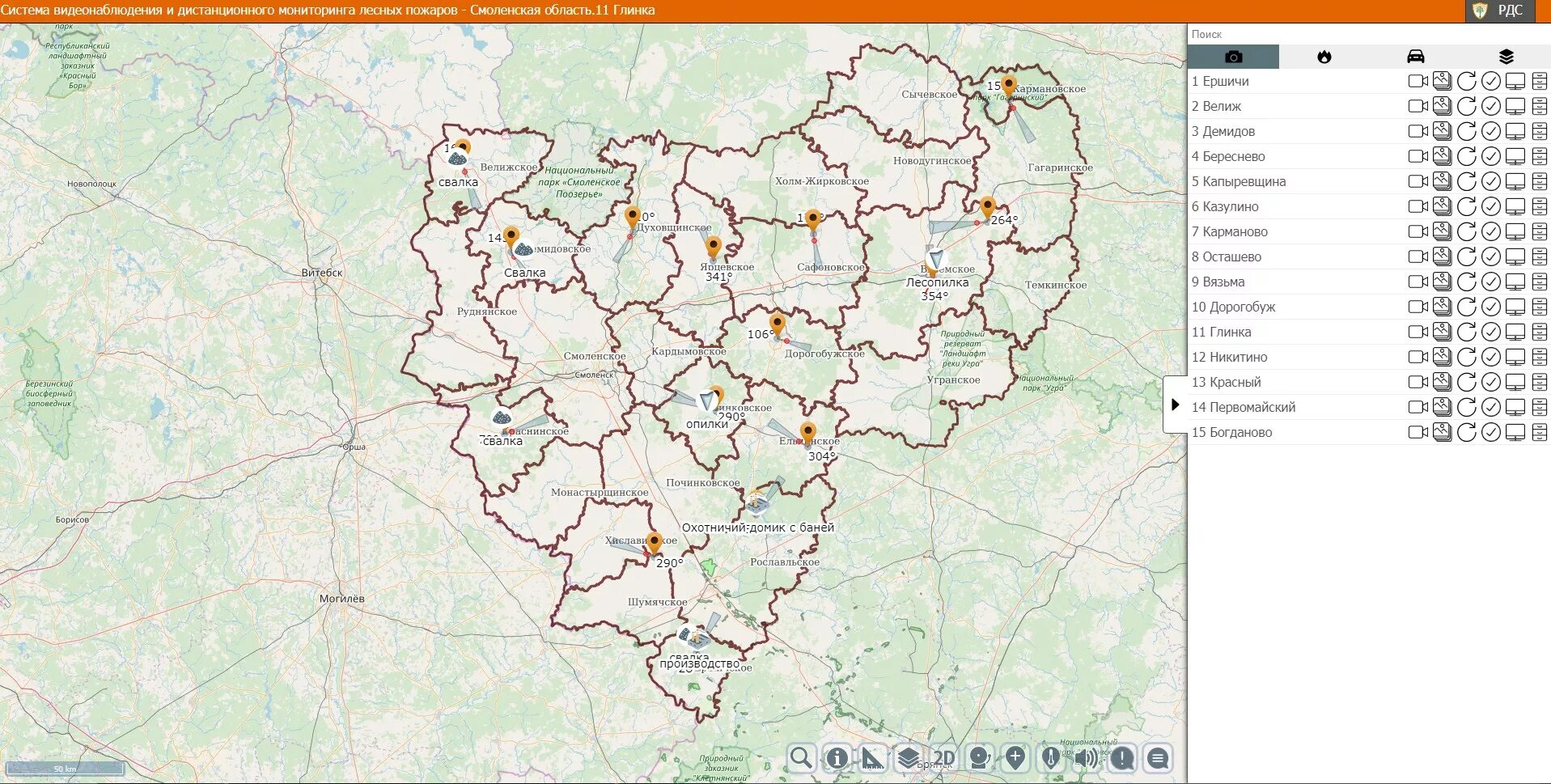The image size is (1551, 784).
Task: Click camera pin near Ельнинское 304°
Action: (807, 433)
